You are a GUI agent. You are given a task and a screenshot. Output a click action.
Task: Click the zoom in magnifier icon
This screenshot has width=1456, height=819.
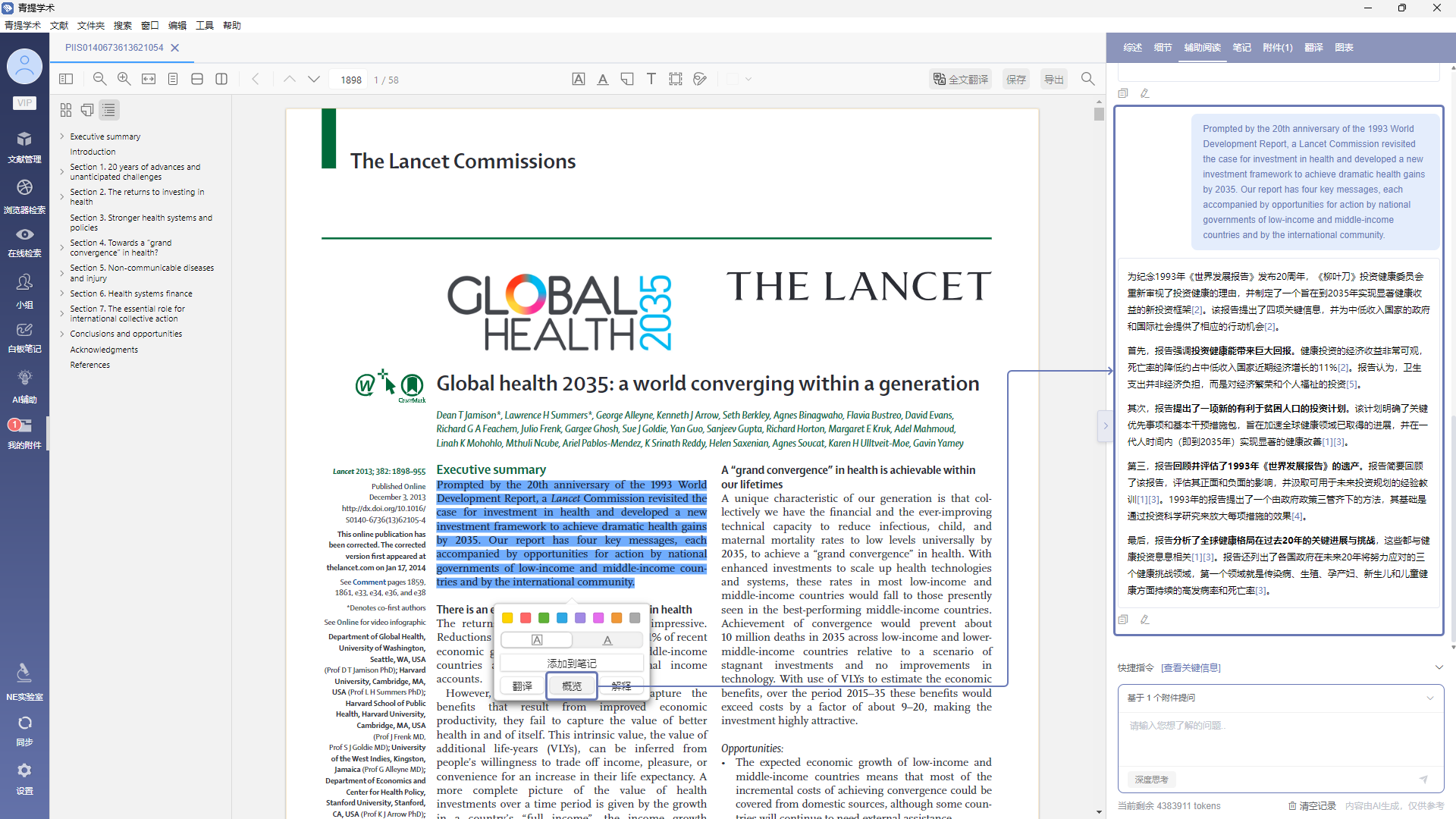coord(124,79)
